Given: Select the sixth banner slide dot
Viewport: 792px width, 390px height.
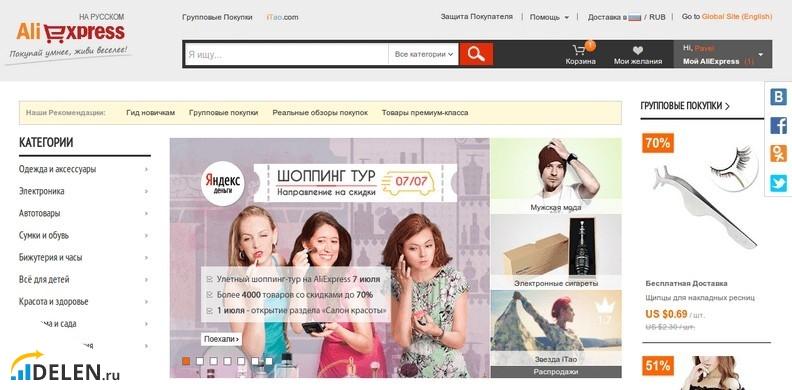Looking at the screenshot, I should pyautogui.click(x=255, y=361).
